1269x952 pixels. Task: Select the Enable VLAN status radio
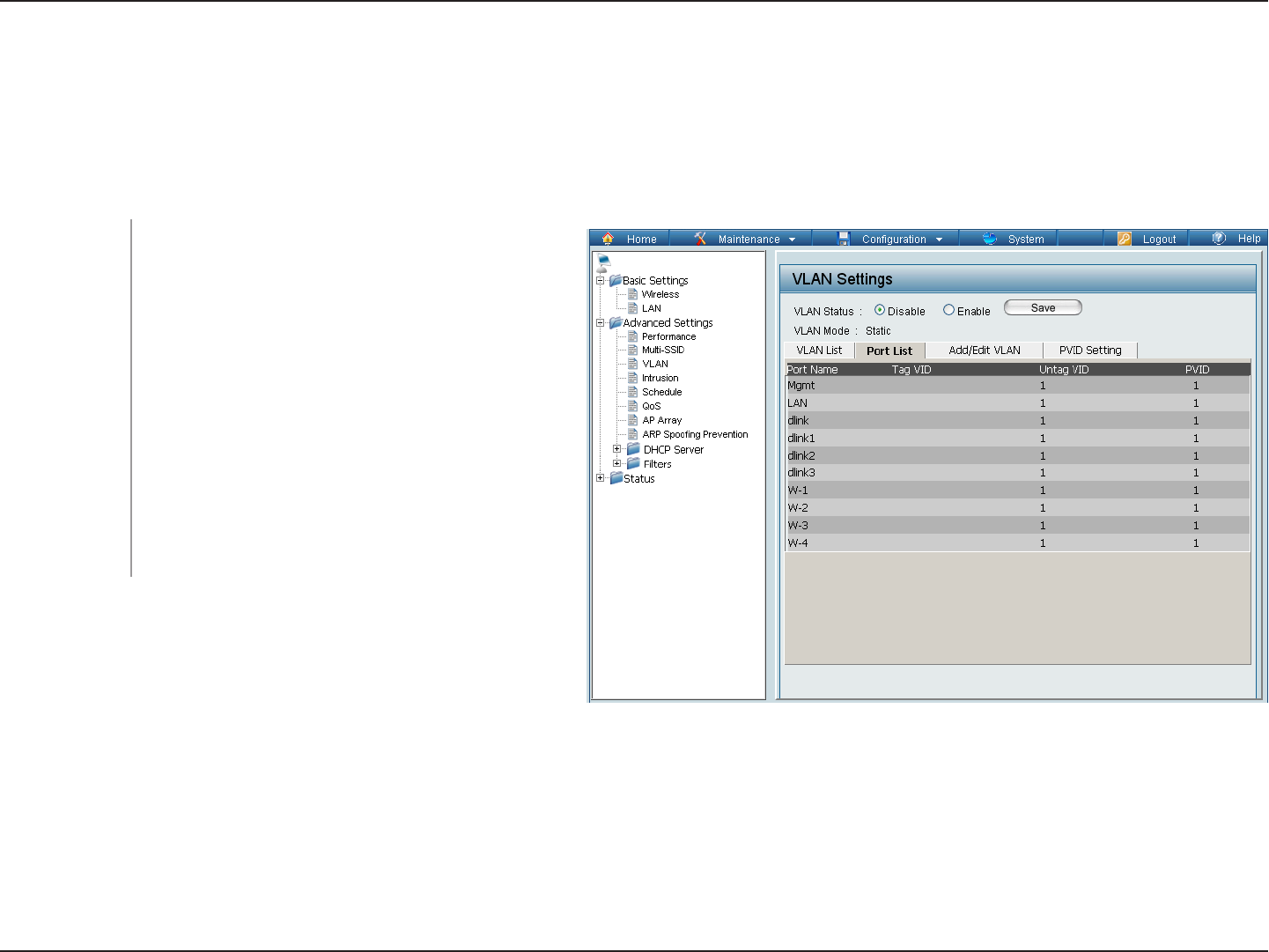point(948,310)
